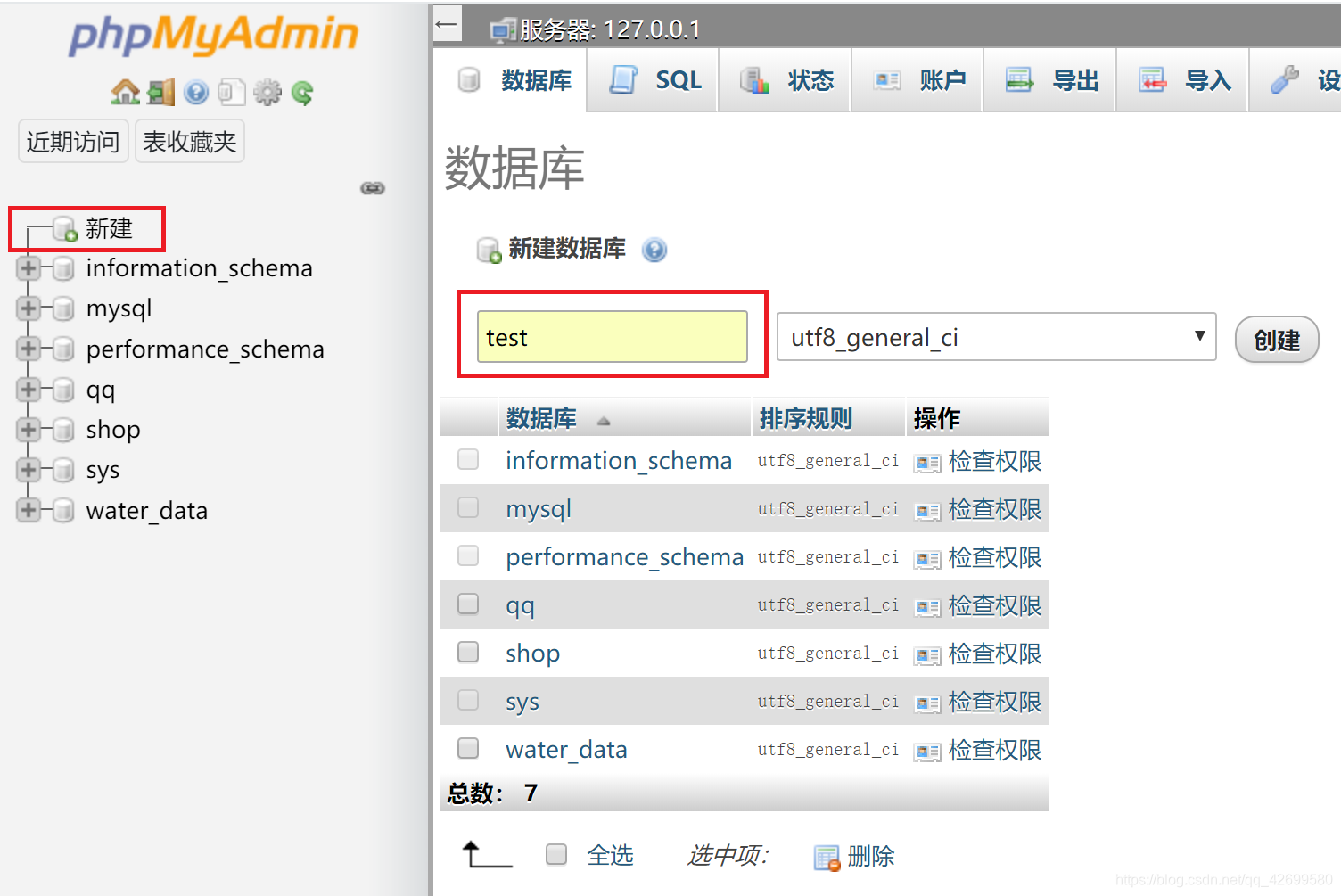Viewport: 1341px width, 896px height.
Task: Open performance_schema link in database table
Action: [x=624, y=557]
